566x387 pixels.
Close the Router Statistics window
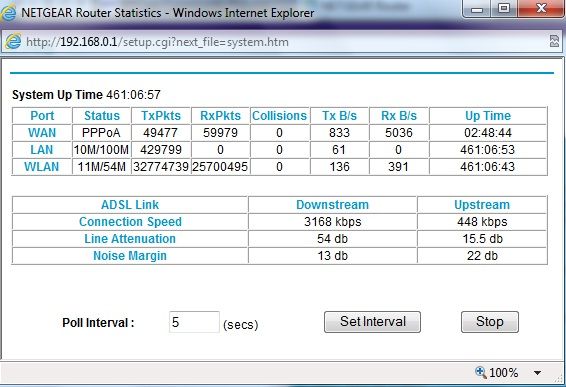(541, 9)
